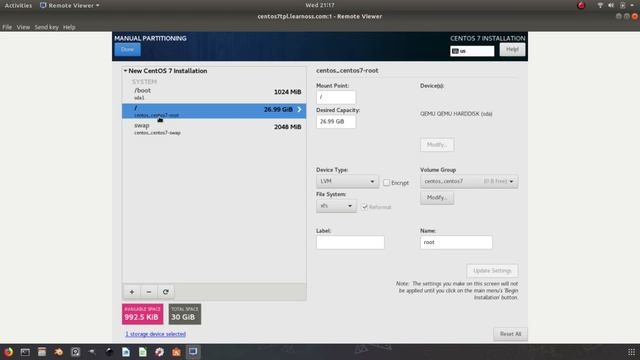Click the keyboard layout icon next to us

tap(456, 51)
